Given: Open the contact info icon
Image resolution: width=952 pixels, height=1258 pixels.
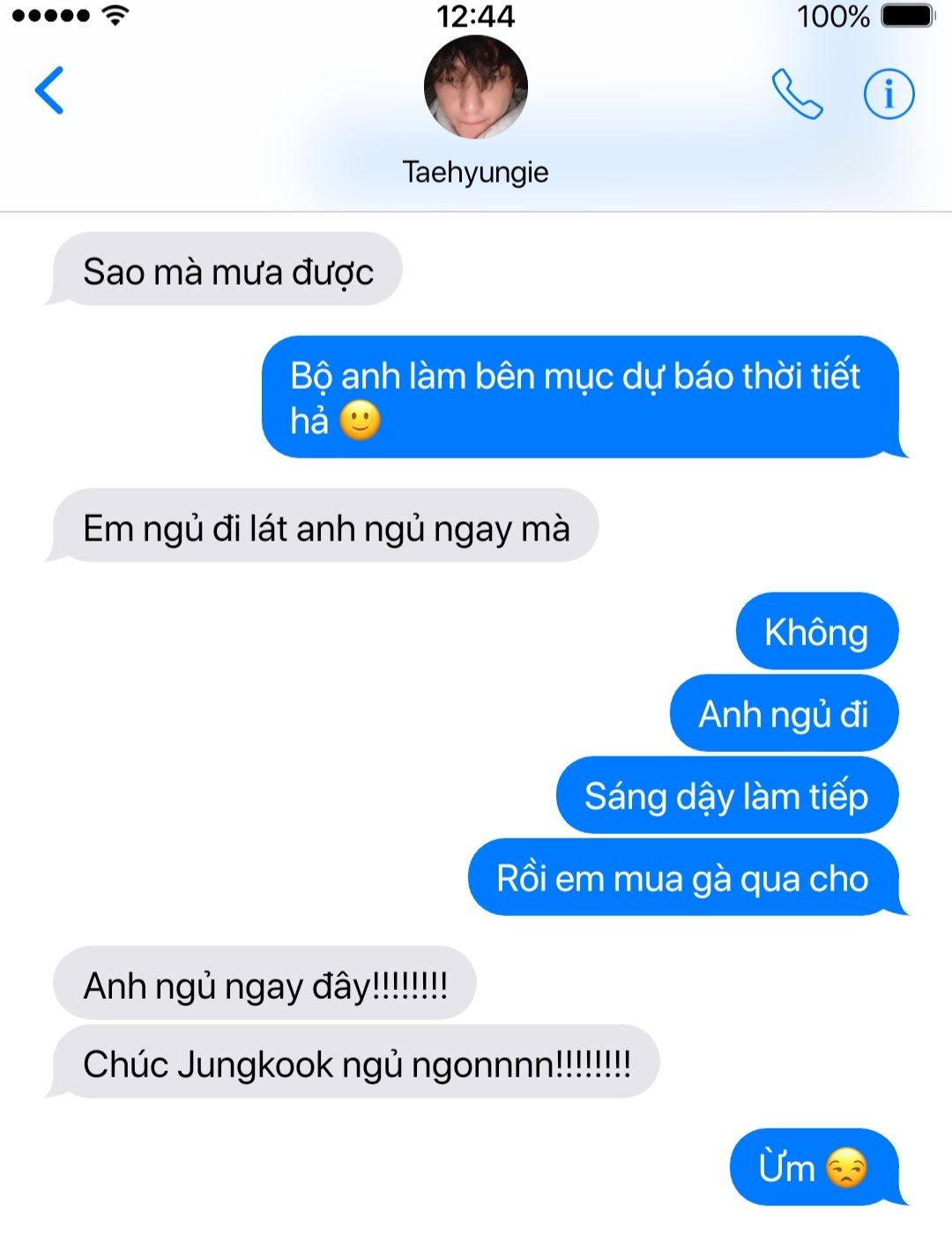Looking at the screenshot, I should (889, 93).
